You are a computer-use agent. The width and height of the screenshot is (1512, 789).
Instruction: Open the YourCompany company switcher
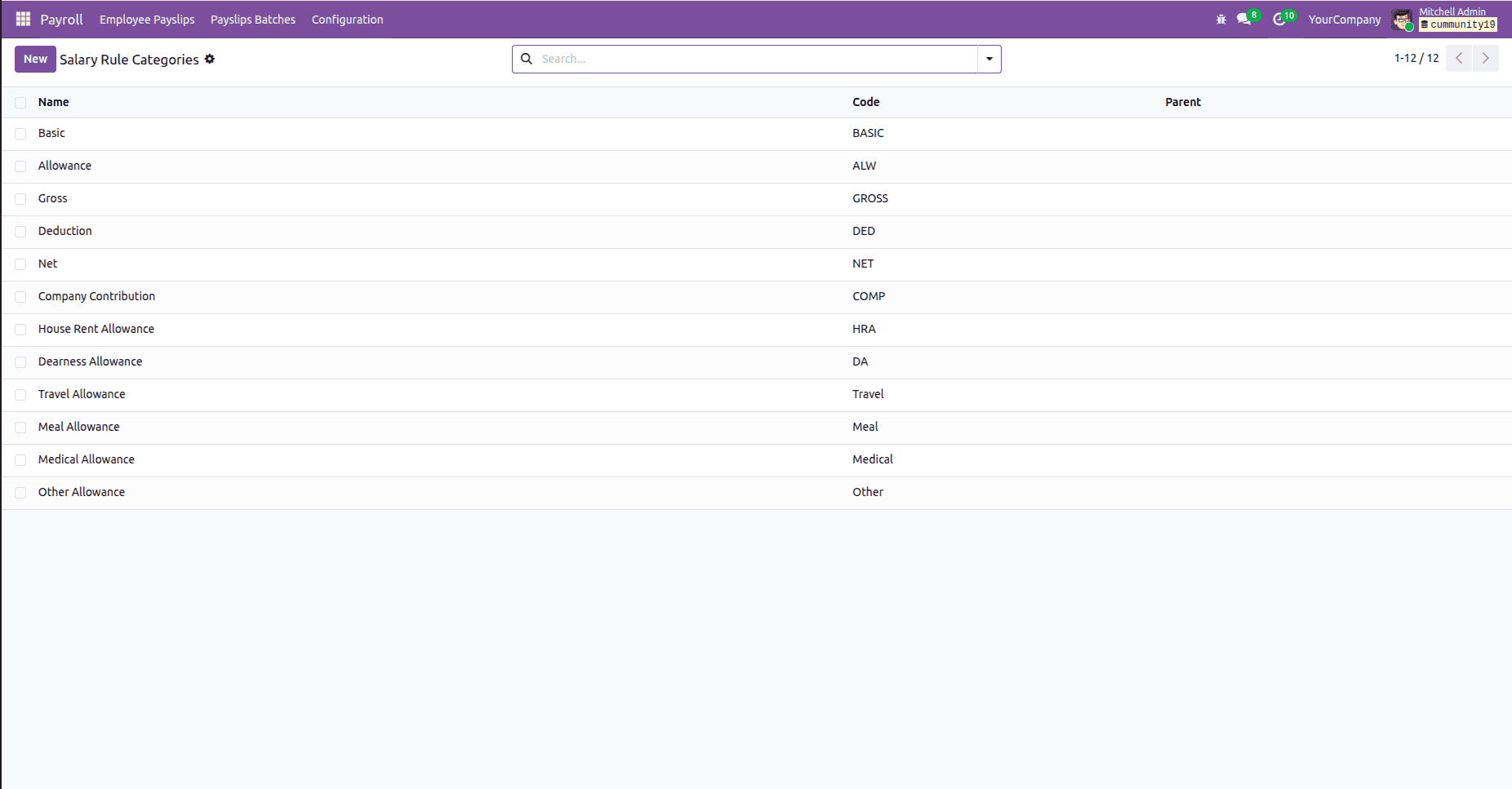pyautogui.click(x=1345, y=20)
